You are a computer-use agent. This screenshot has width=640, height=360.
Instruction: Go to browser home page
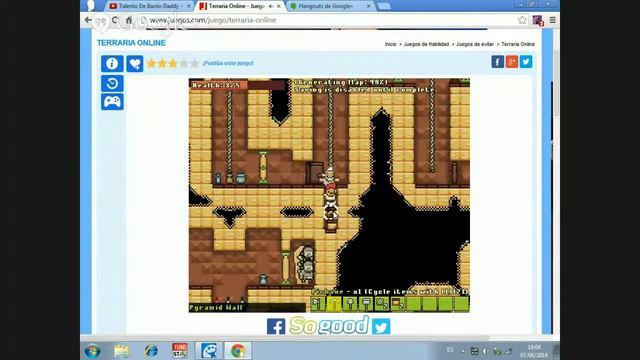[129, 20]
